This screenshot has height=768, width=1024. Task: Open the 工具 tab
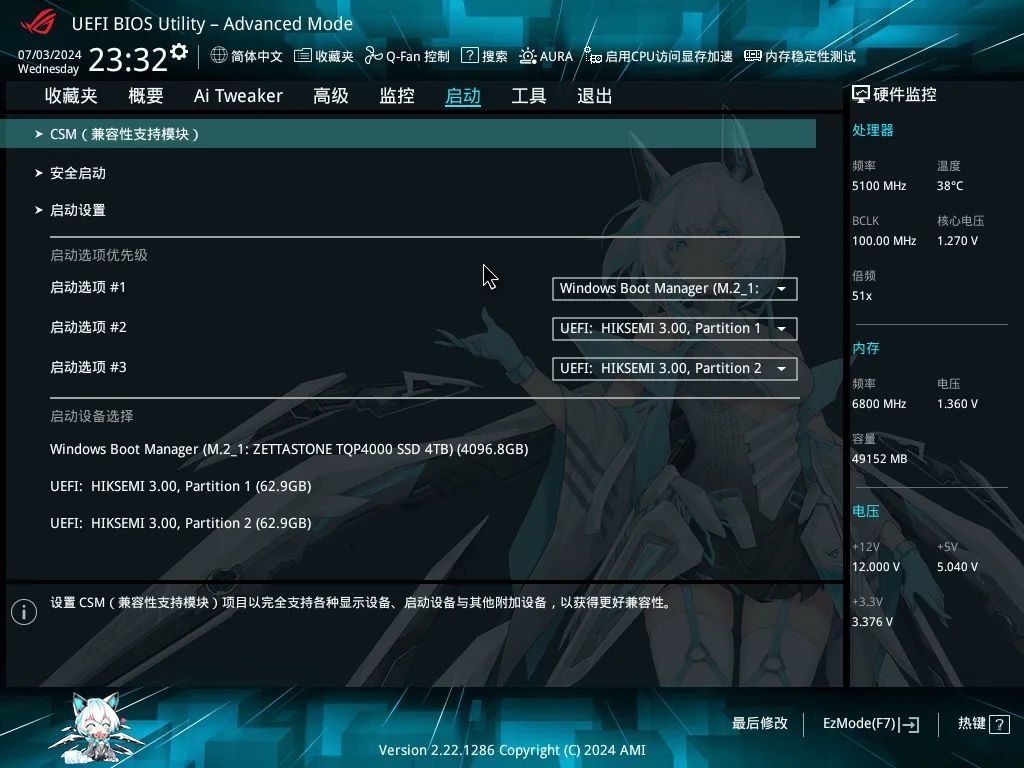tap(529, 96)
